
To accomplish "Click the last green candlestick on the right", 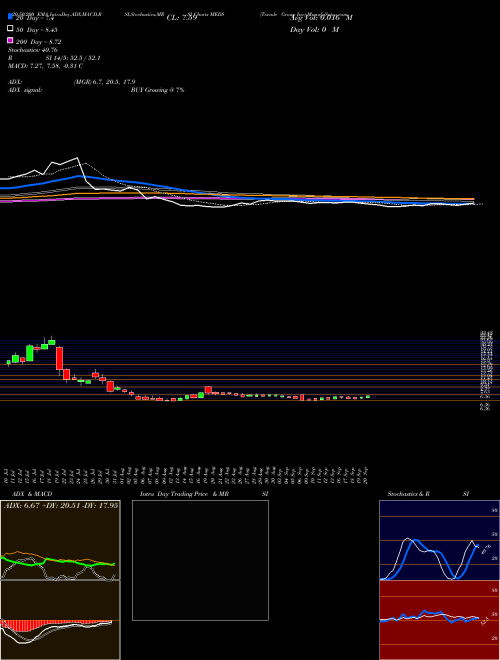I will point(368,397).
